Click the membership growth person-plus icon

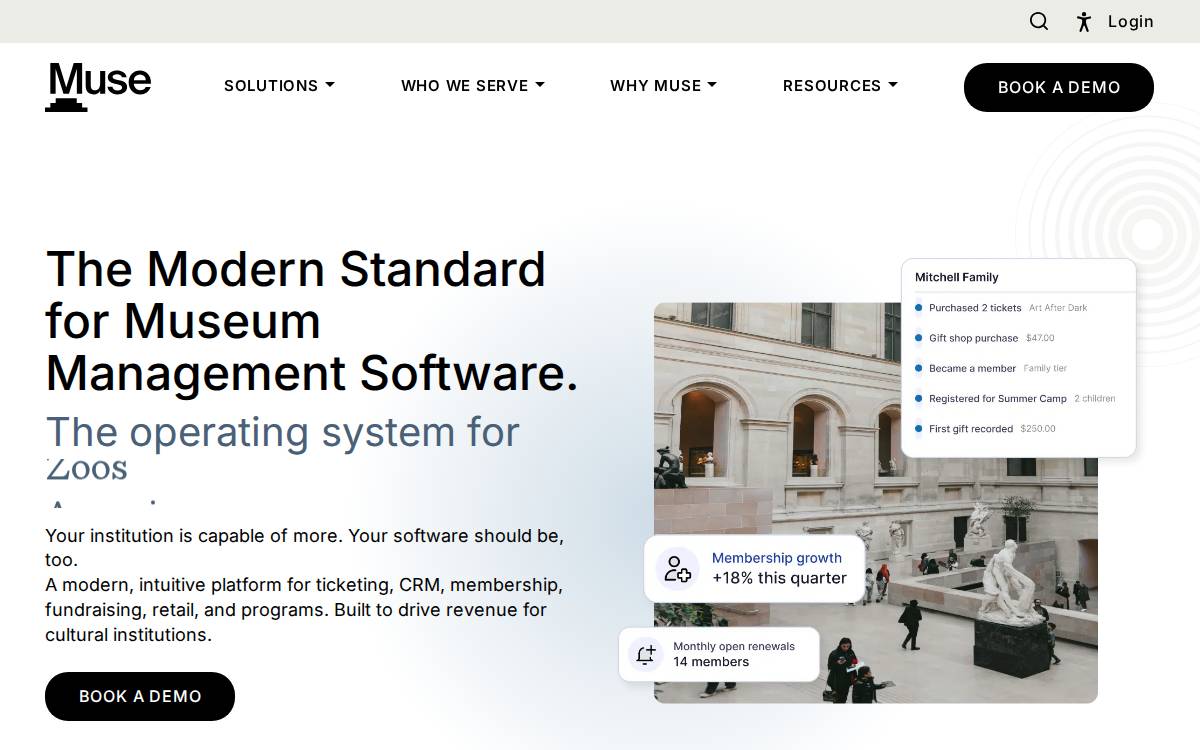(x=678, y=569)
